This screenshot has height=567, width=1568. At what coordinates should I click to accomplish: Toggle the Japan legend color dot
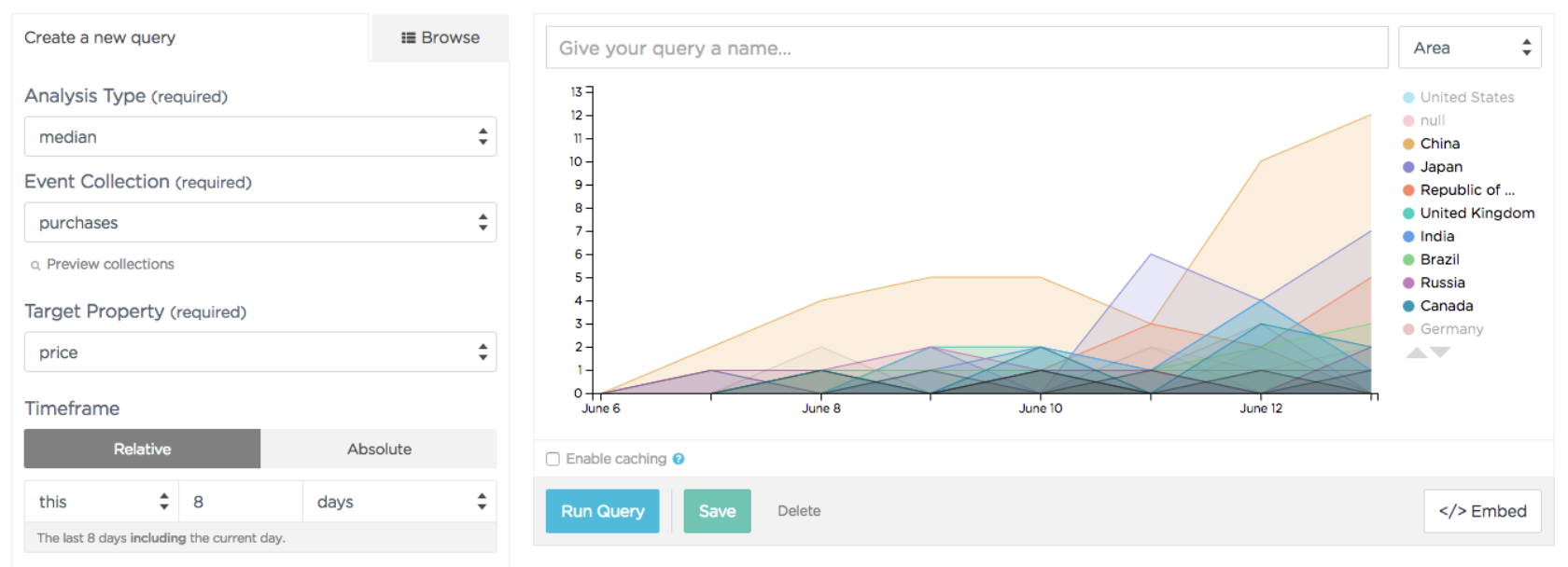[1408, 167]
